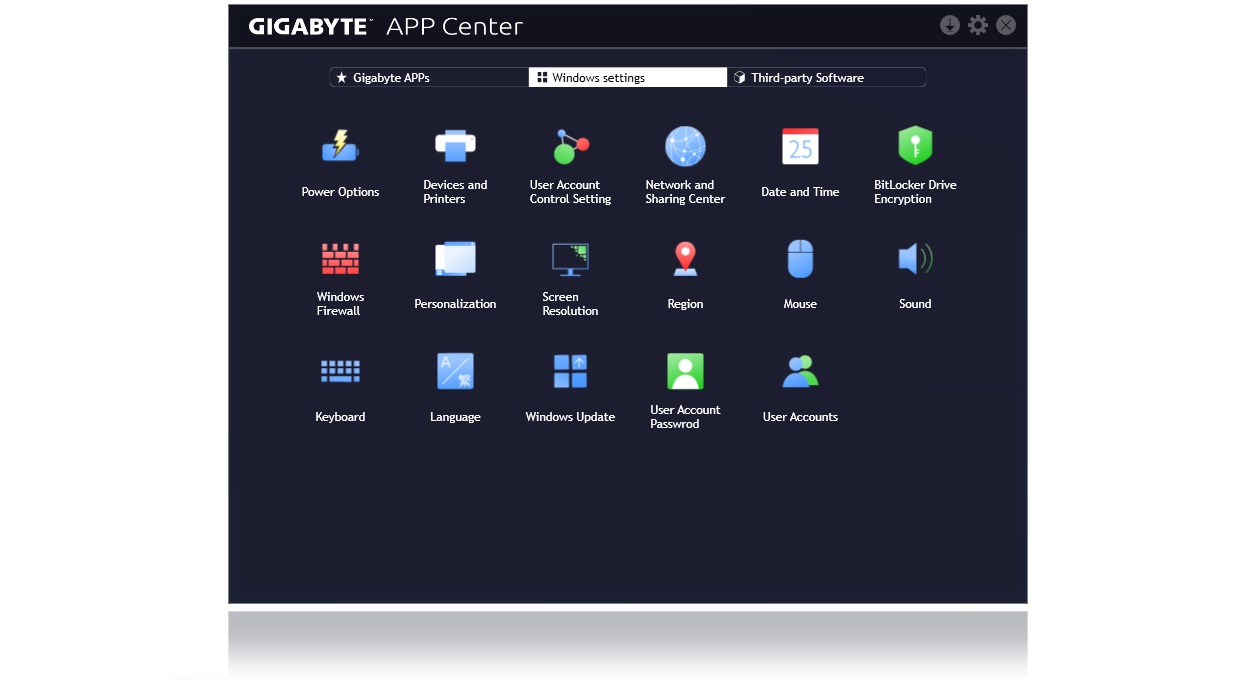Open Mouse settings icon
1254x680 pixels.
(x=800, y=259)
